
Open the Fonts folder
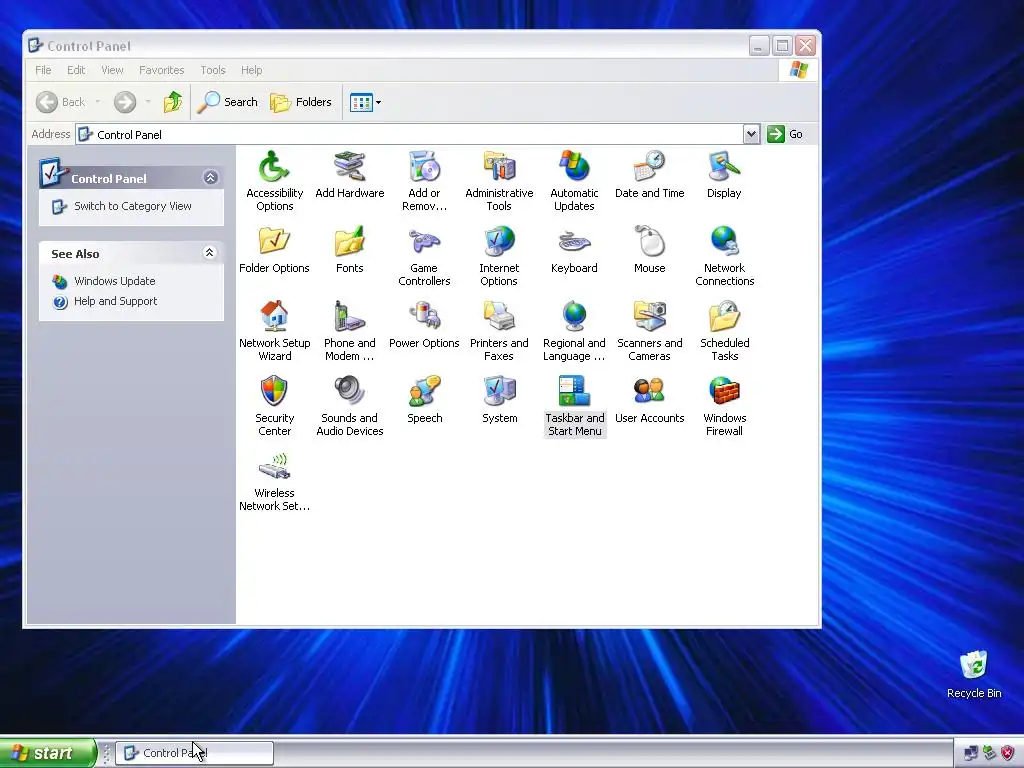coord(349,249)
